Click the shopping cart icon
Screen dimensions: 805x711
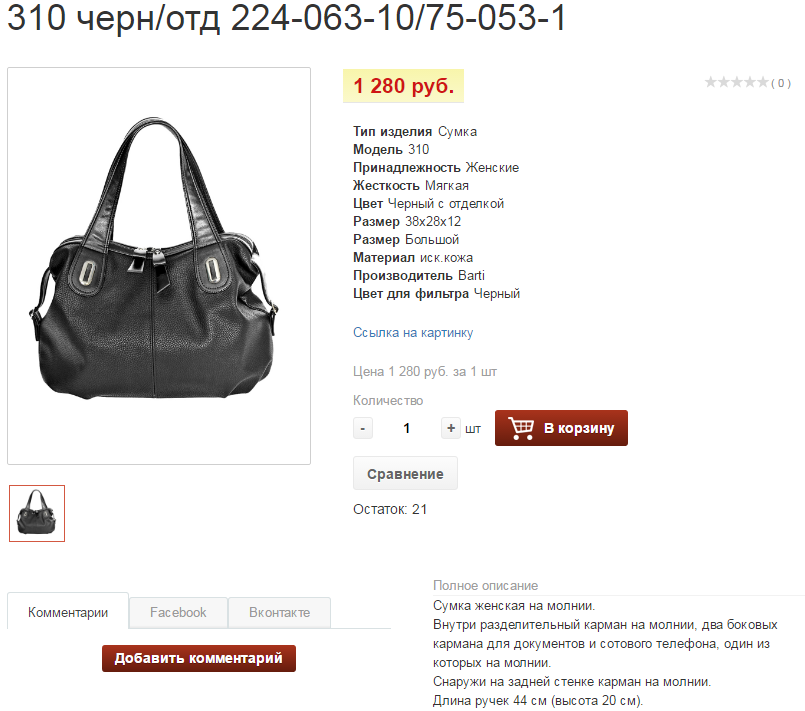[x=521, y=428]
